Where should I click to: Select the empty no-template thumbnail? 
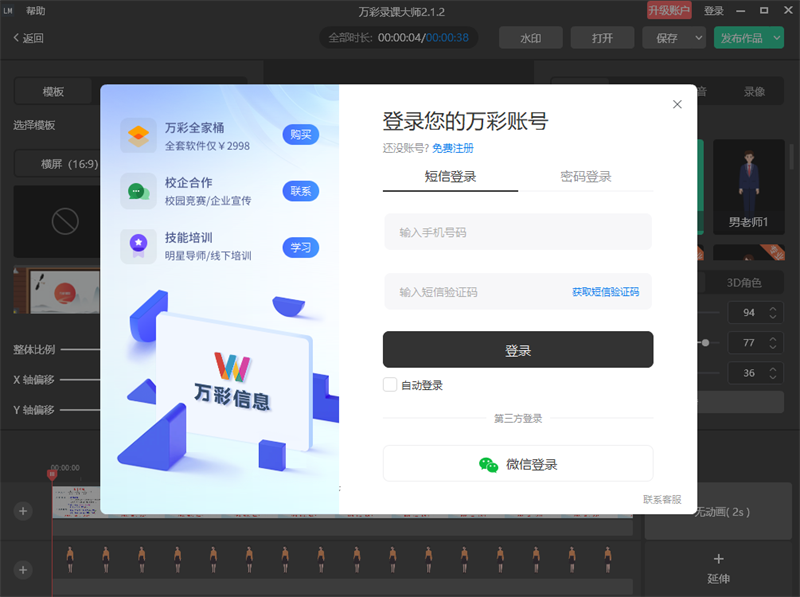tap(57, 221)
